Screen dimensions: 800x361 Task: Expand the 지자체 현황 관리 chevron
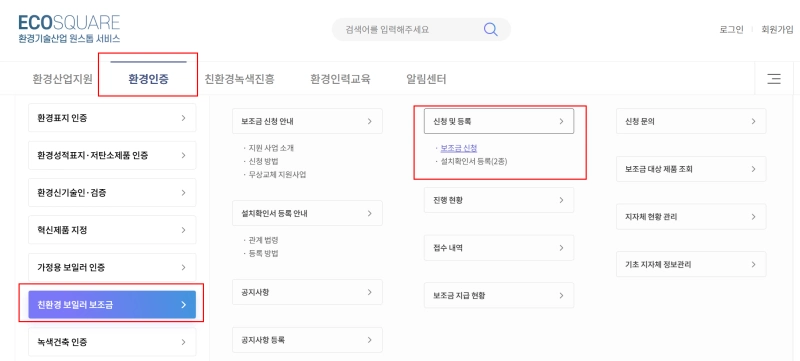click(753, 217)
